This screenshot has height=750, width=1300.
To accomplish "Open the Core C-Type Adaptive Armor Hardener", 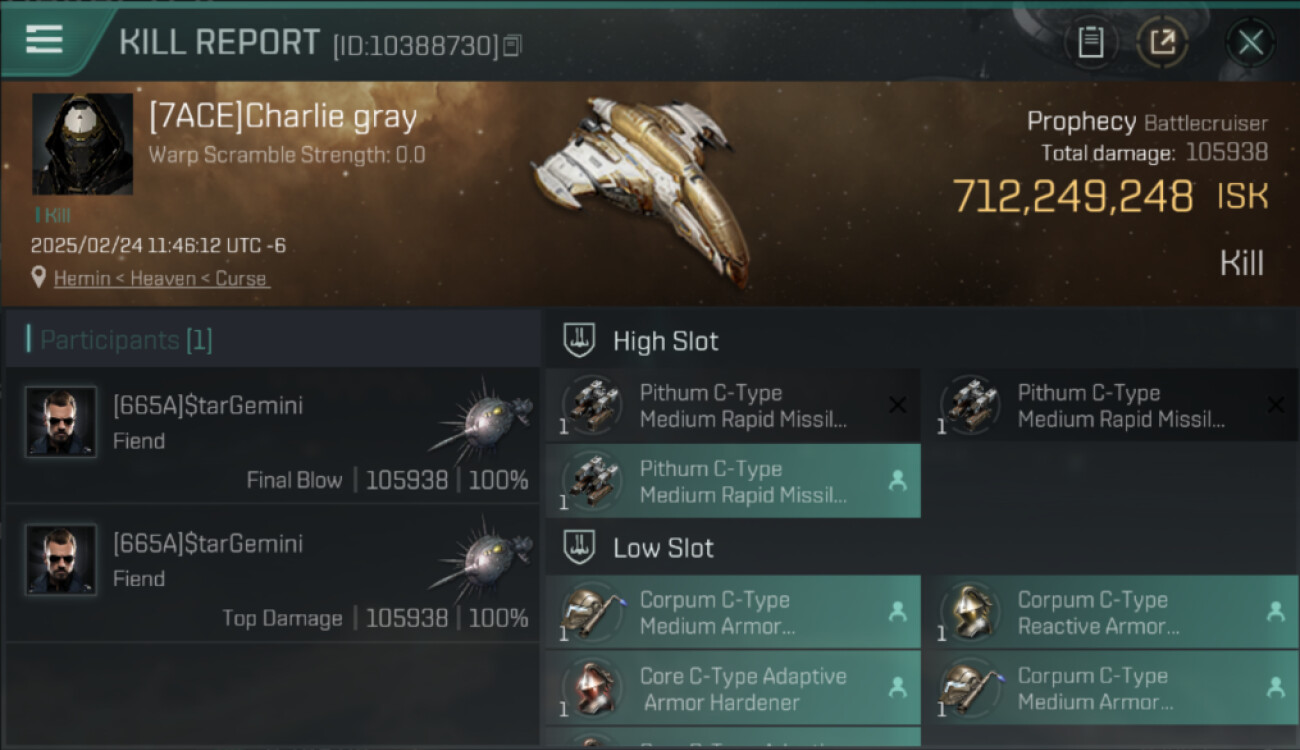I will (x=732, y=688).
